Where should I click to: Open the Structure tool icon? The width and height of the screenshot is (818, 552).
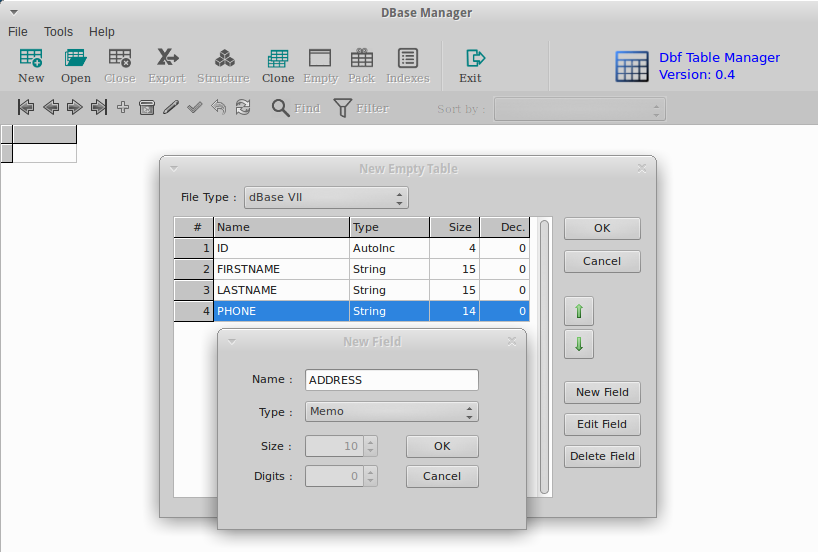[224, 58]
